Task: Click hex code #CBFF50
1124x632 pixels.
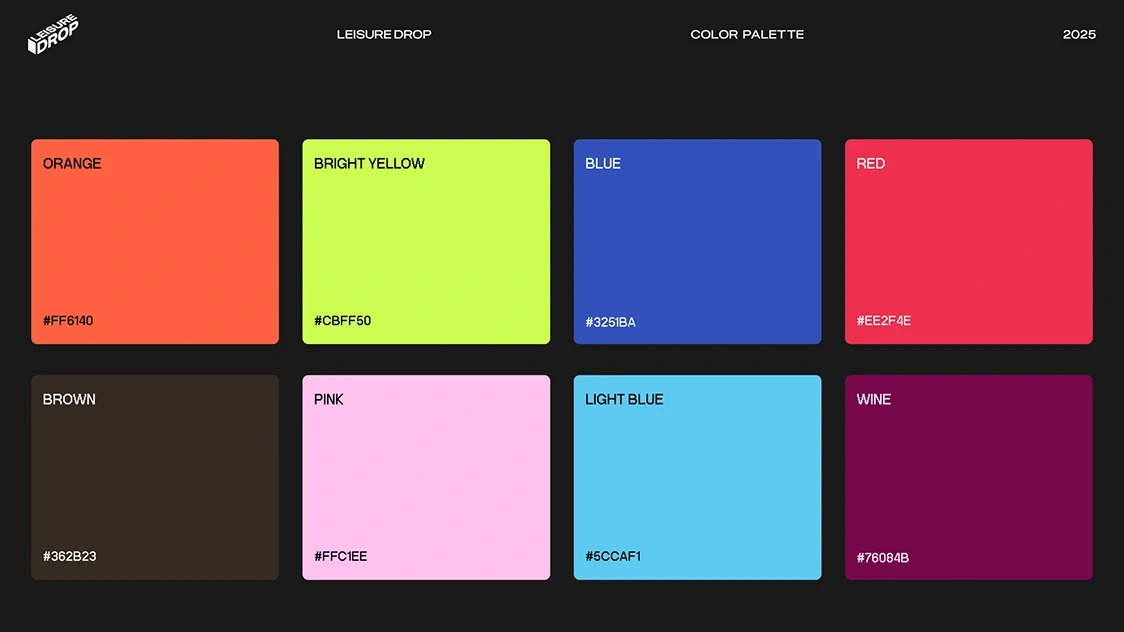Action: [342, 320]
